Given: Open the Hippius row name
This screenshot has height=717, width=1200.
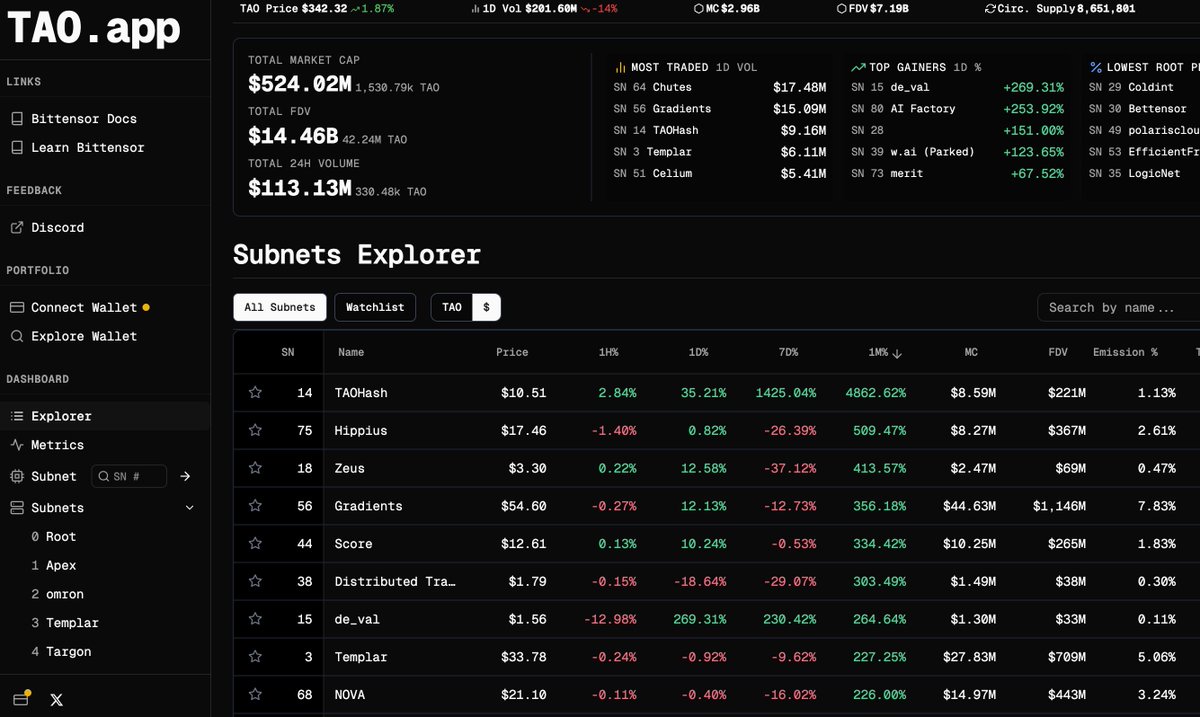Looking at the screenshot, I should point(361,430).
